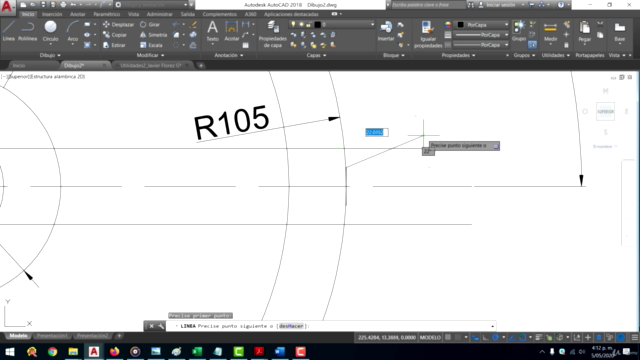Toggle 2D object snap in status bar
This screenshot has width=640, height=360.
pos(522,338)
